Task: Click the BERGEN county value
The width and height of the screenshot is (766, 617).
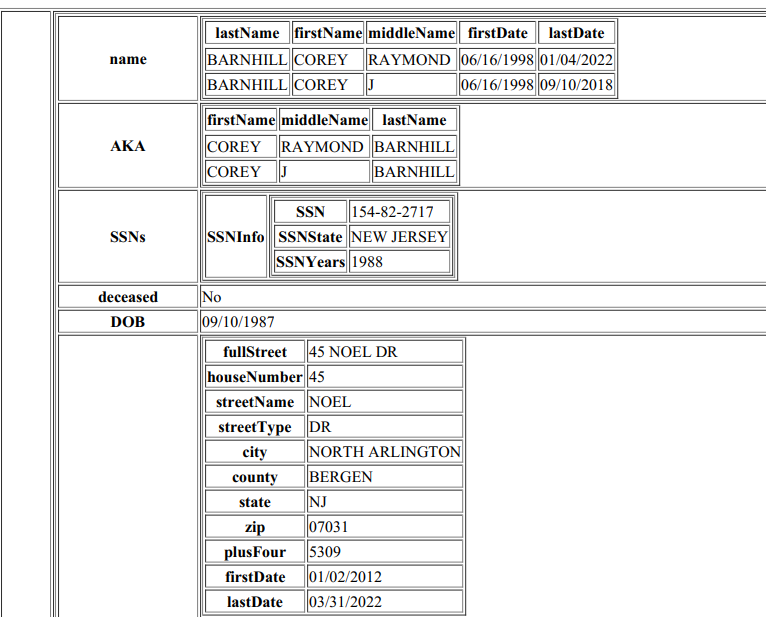Action: pyautogui.click(x=340, y=477)
